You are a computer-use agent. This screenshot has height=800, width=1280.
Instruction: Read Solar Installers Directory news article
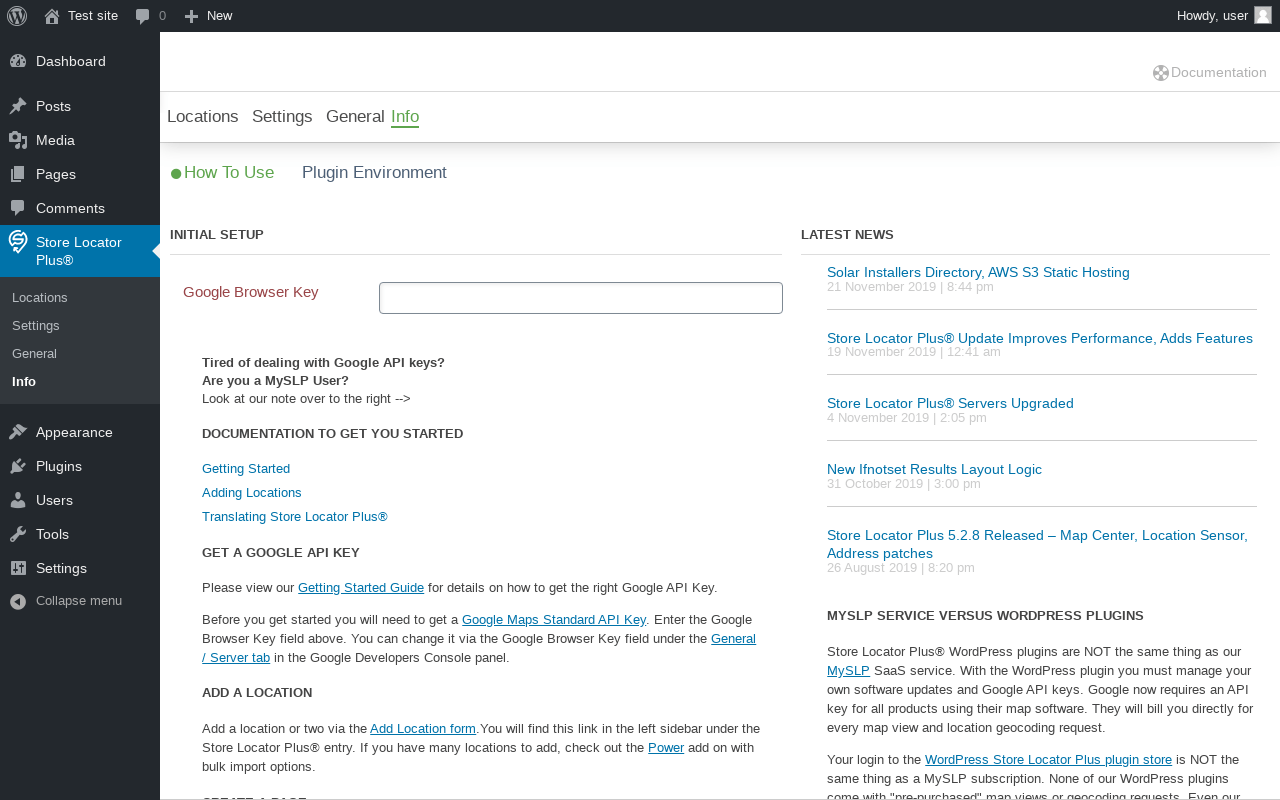(x=978, y=272)
